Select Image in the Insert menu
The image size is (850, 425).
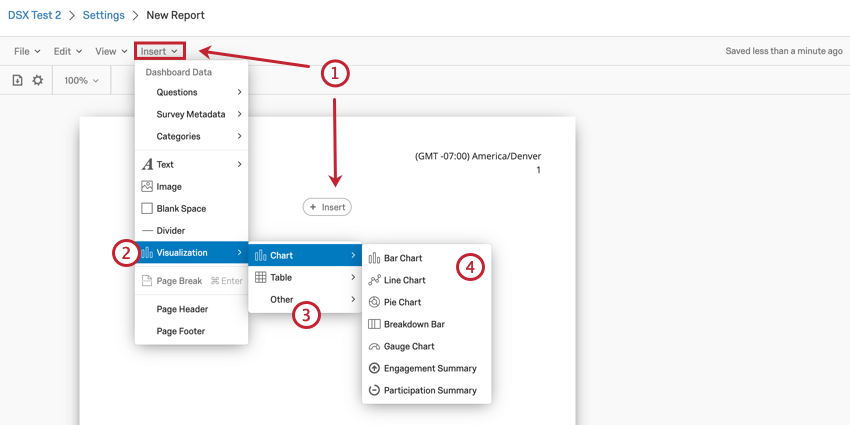click(x=191, y=186)
